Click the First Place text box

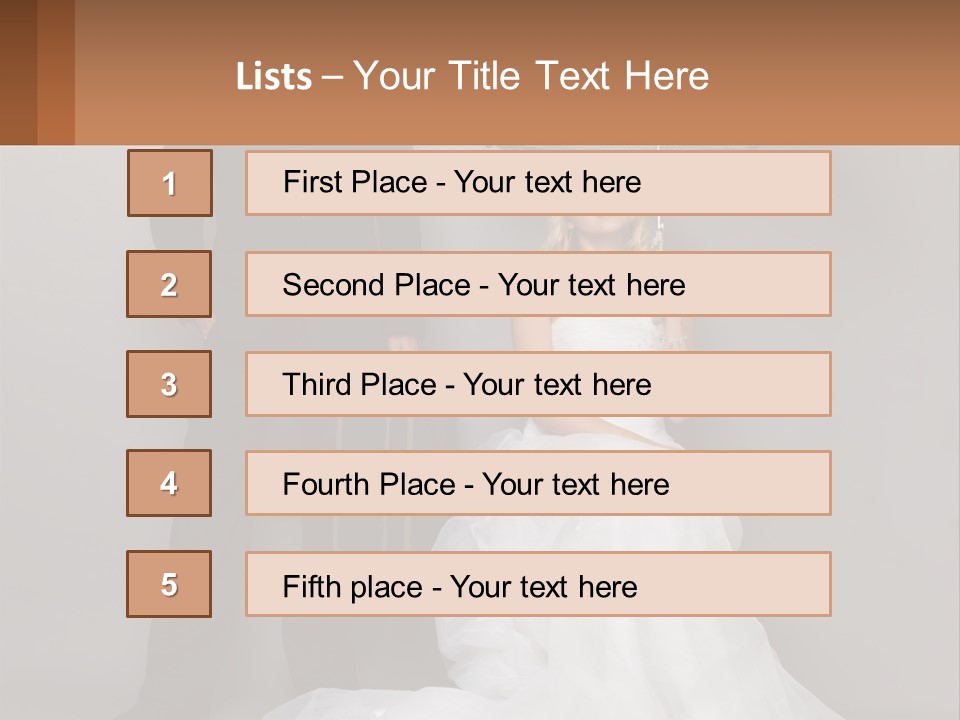pos(538,183)
